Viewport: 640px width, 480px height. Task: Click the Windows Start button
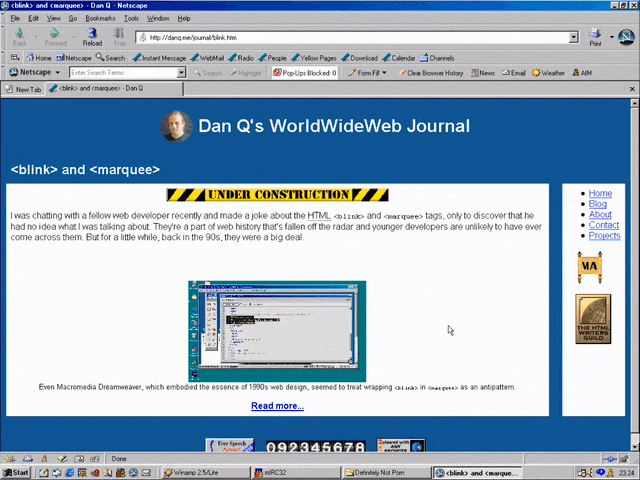point(16,473)
